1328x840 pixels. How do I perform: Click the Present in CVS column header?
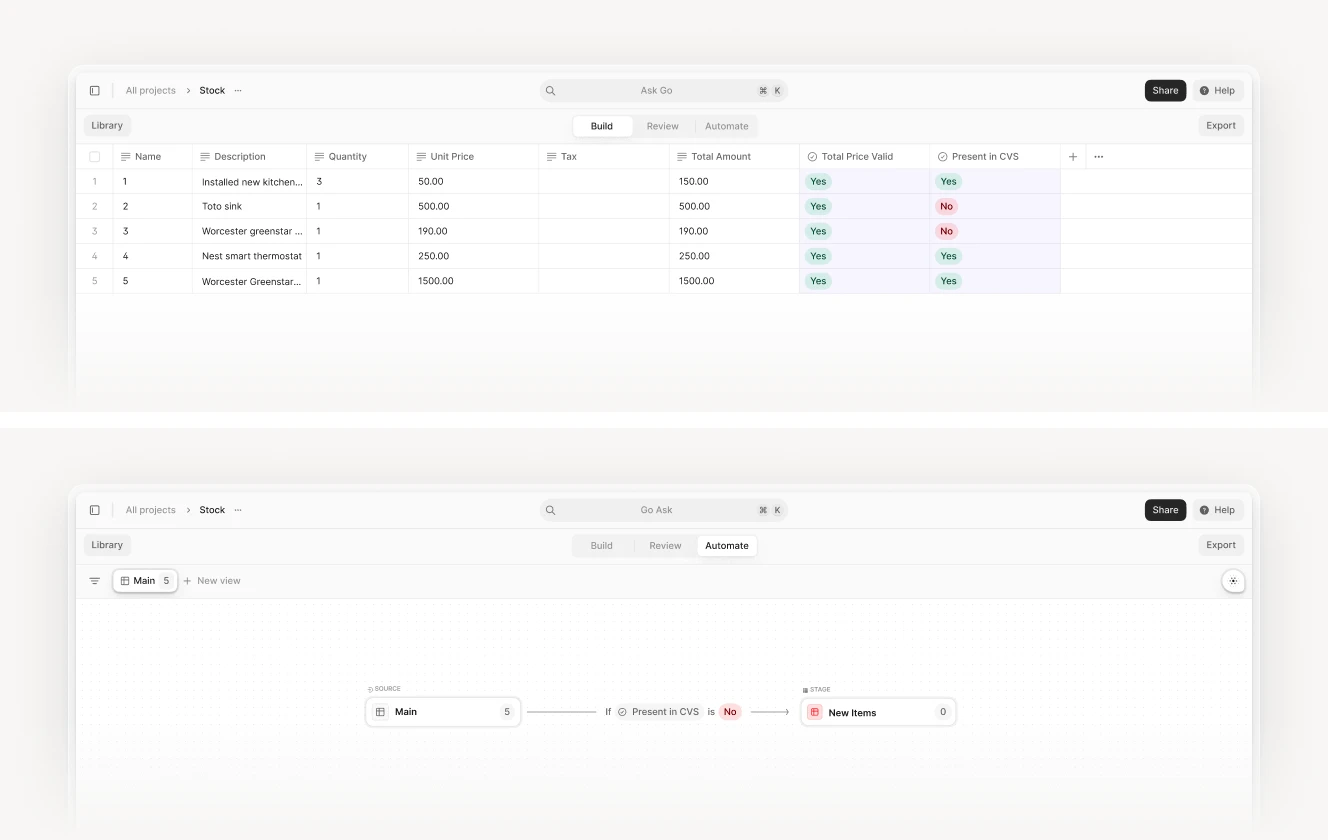coord(995,157)
